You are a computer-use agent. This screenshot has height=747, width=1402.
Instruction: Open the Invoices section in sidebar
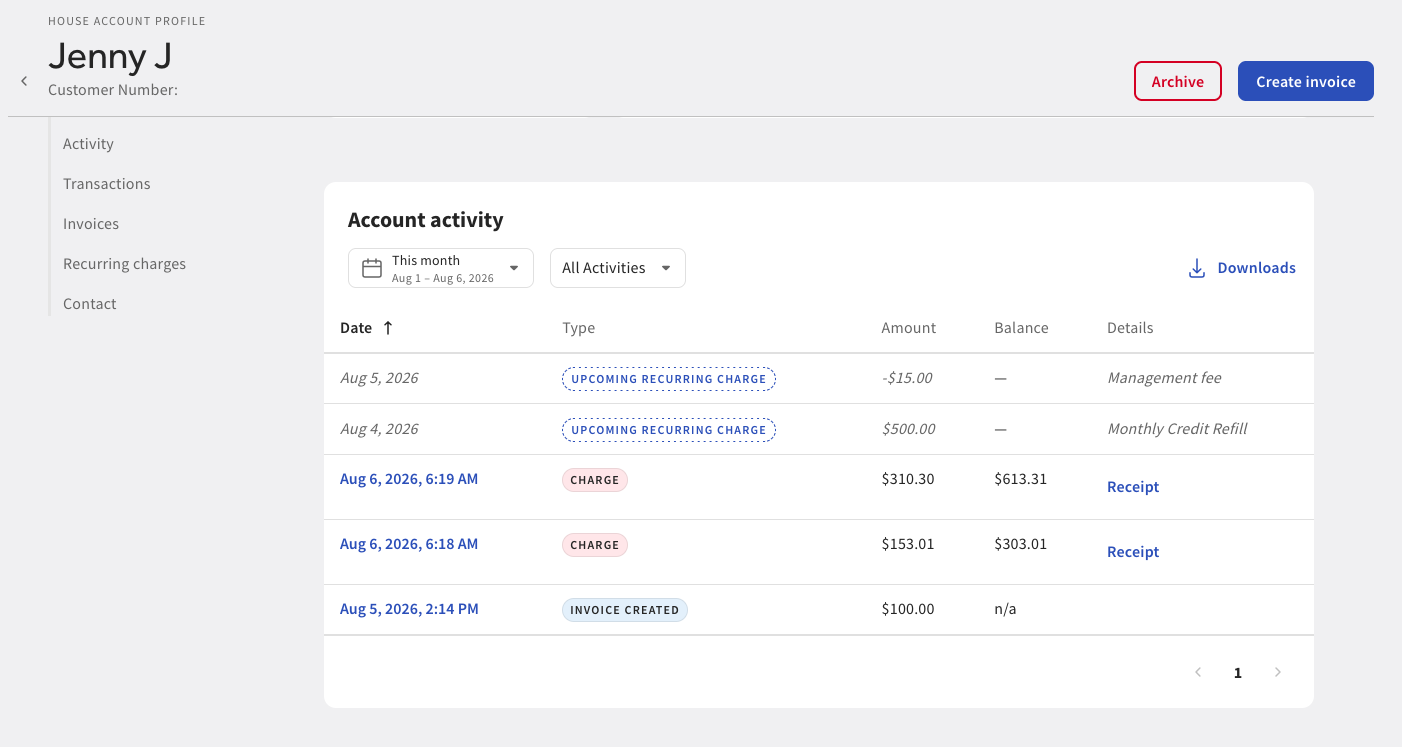click(x=91, y=224)
